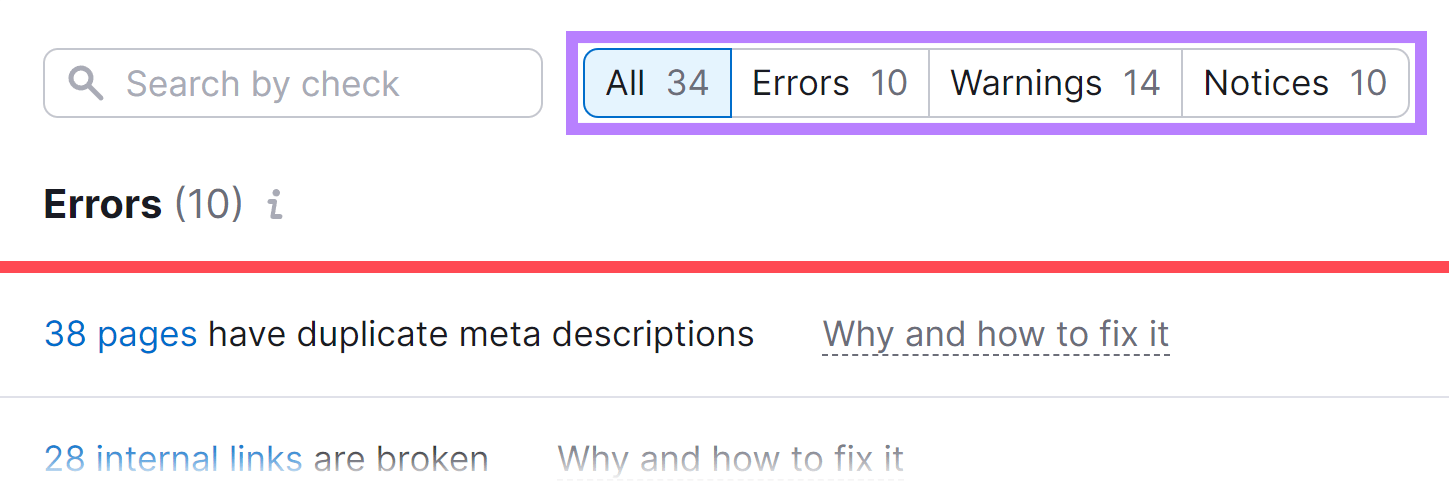Click Why and how to fix broken internal links
This screenshot has height=492, width=1449.
730,460
